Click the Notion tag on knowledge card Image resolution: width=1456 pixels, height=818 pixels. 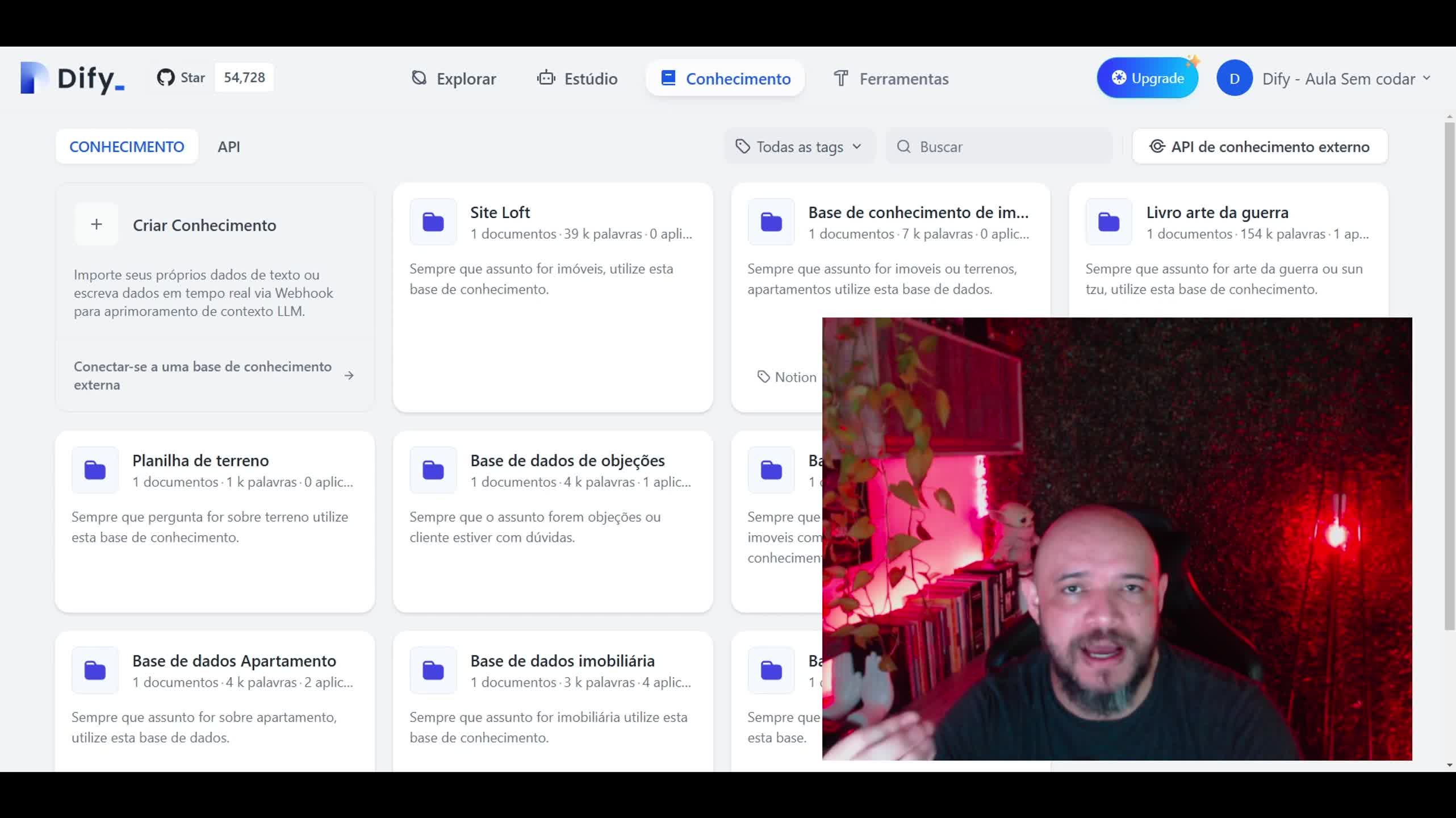pos(787,377)
